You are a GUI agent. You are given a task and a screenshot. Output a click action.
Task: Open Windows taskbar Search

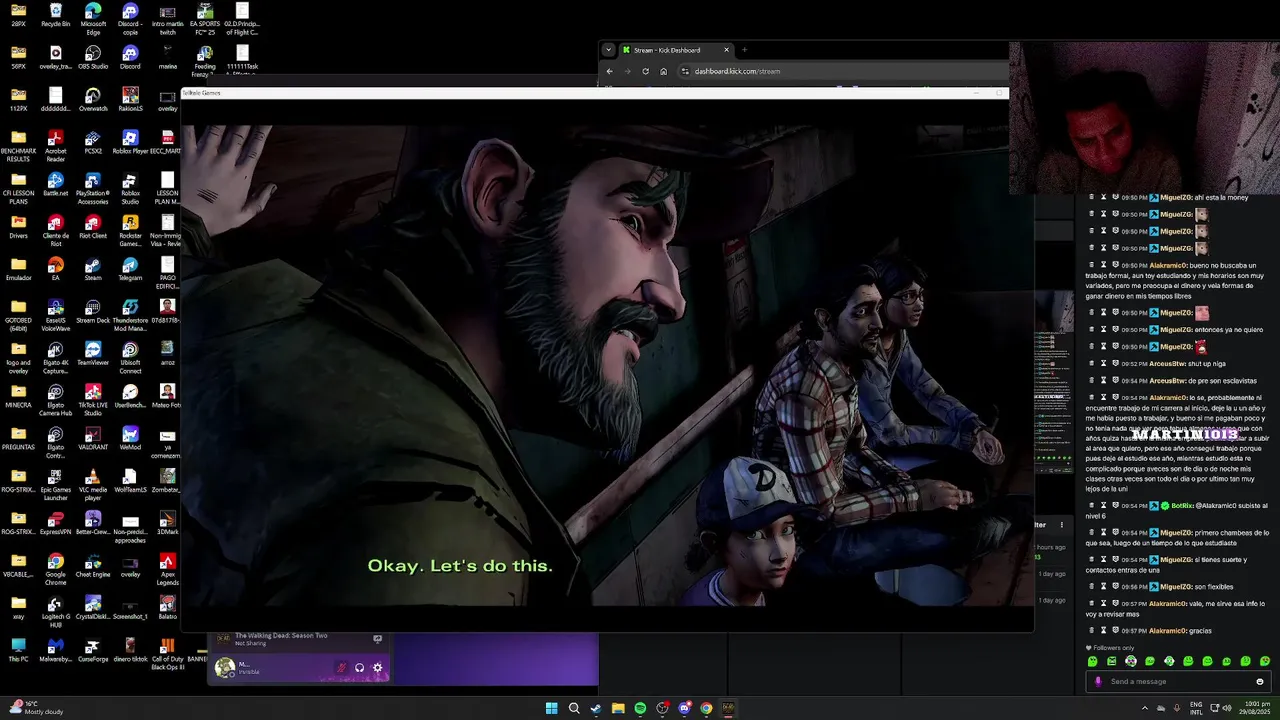[574, 708]
